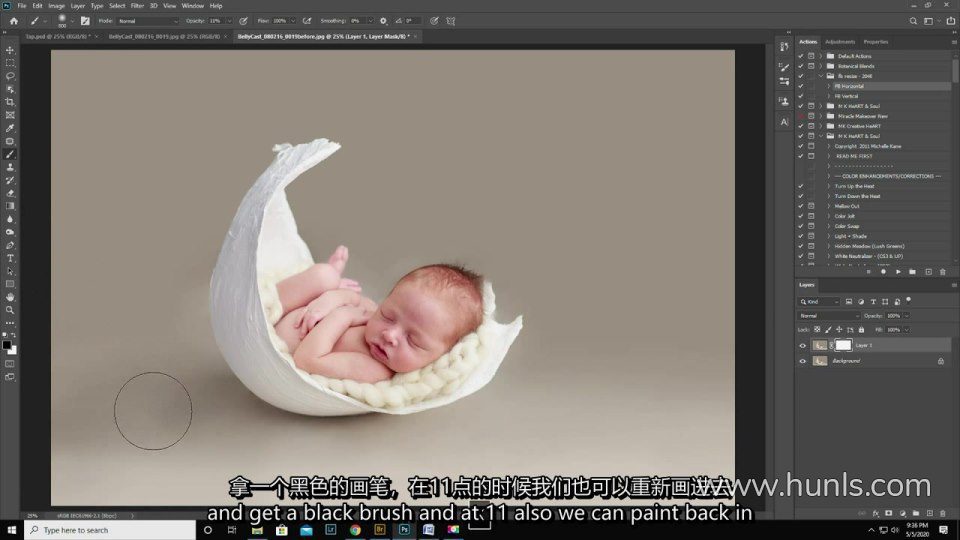
Task: Open the brush blending Mode dropdown
Action: (147, 20)
